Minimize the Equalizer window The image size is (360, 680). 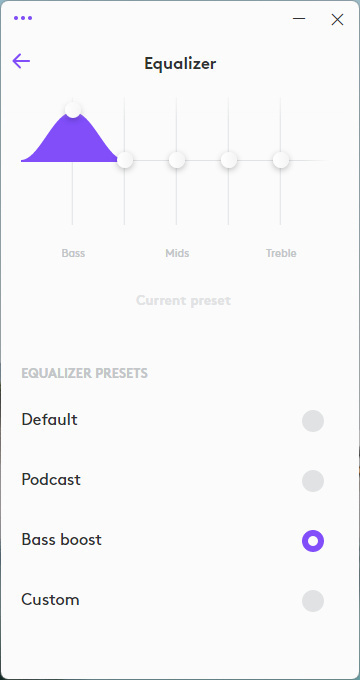299,19
